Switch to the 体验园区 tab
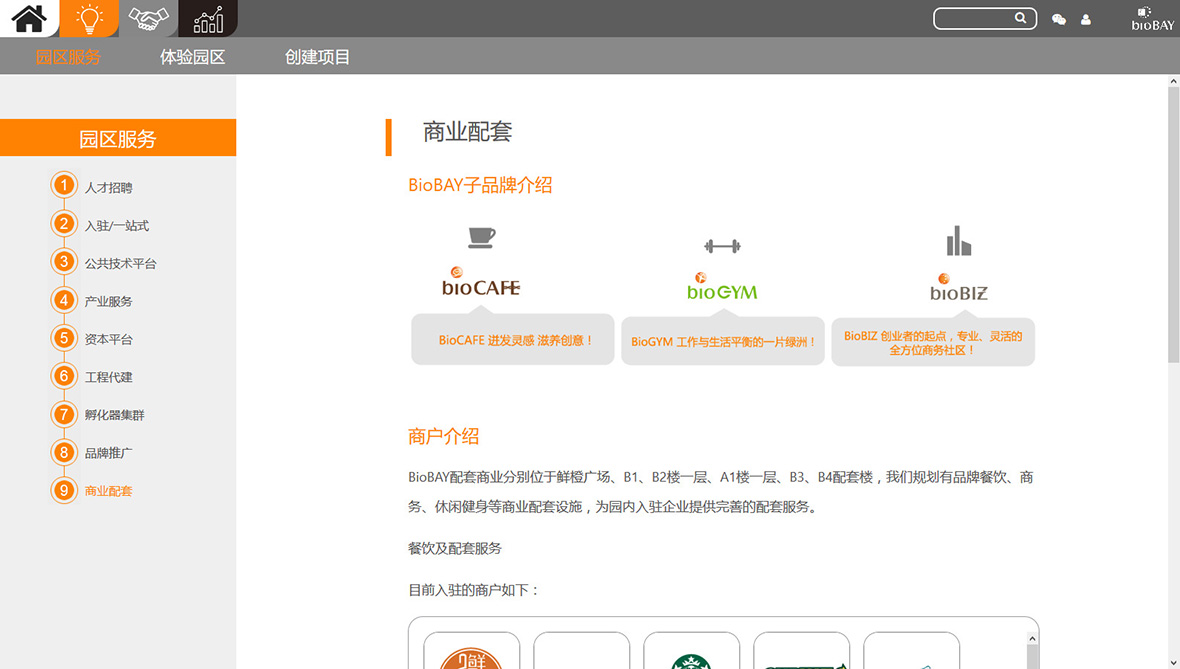Viewport: 1180px width, 669px height. point(193,57)
